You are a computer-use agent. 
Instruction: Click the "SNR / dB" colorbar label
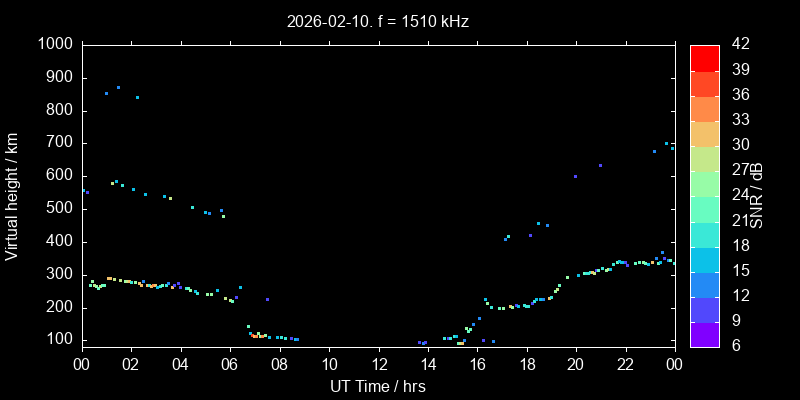[757, 195]
